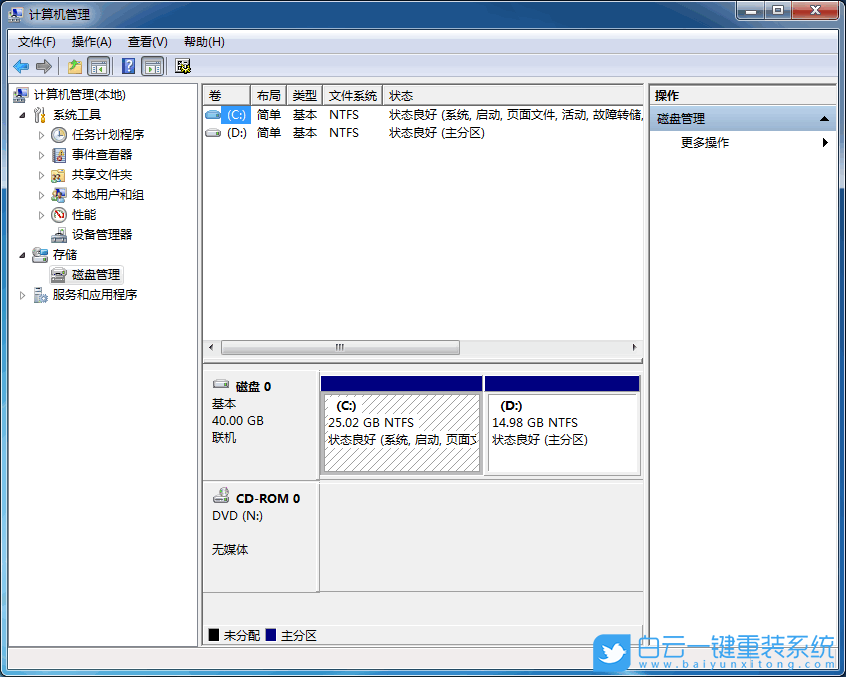The image size is (846, 677).
Task: Open the 查看(V) menu
Action: coord(146,41)
